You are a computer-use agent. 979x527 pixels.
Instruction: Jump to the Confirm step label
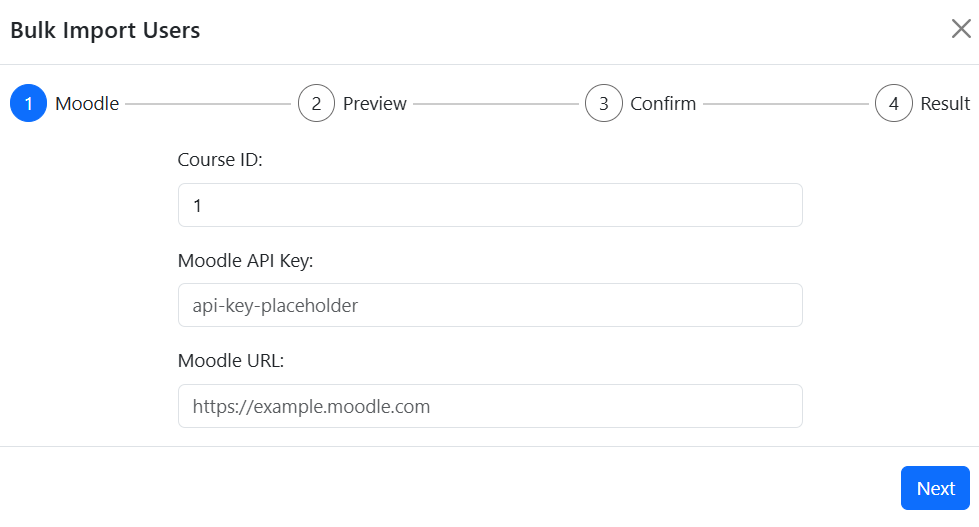(x=663, y=103)
